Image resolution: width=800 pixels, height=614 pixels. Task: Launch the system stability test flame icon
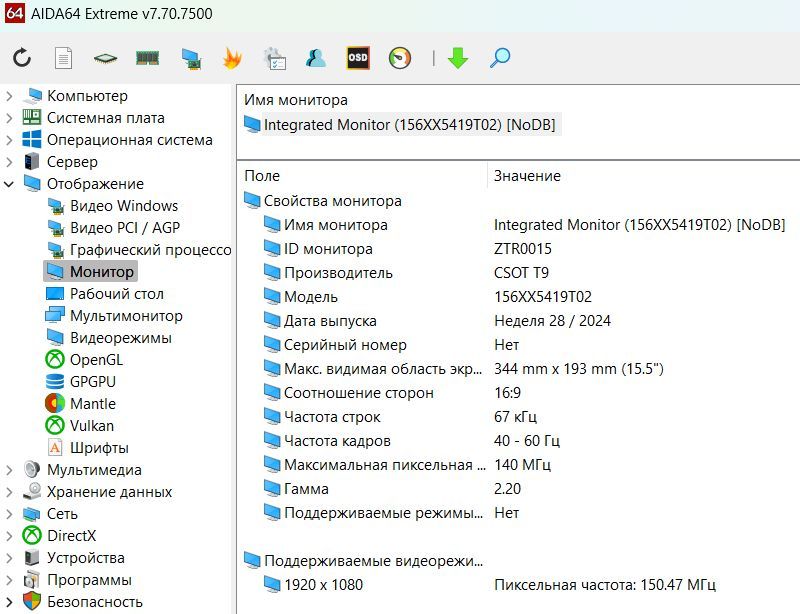(x=232, y=58)
